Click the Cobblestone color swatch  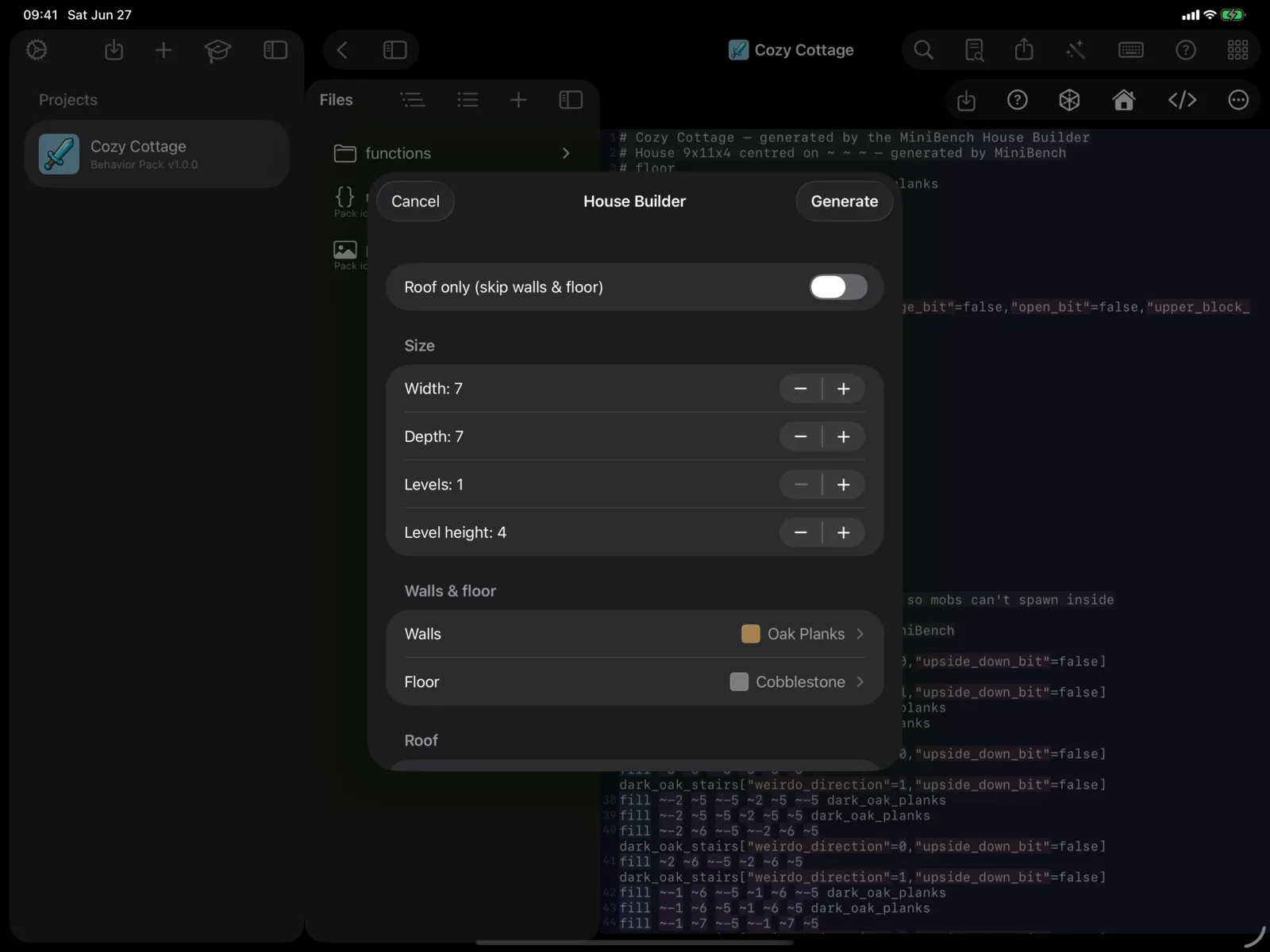click(739, 681)
